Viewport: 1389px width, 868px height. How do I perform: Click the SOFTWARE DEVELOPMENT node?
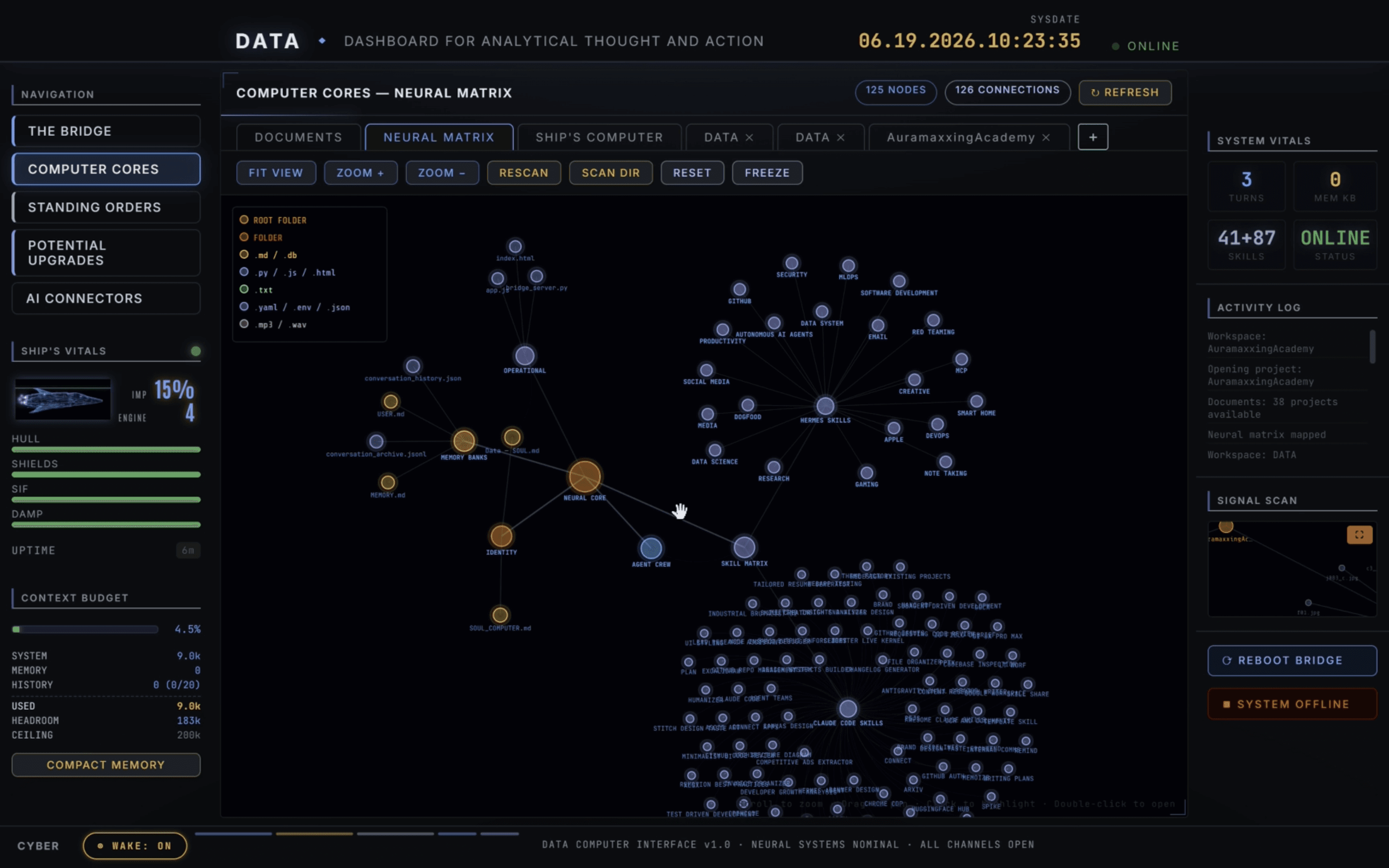tap(899, 281)
